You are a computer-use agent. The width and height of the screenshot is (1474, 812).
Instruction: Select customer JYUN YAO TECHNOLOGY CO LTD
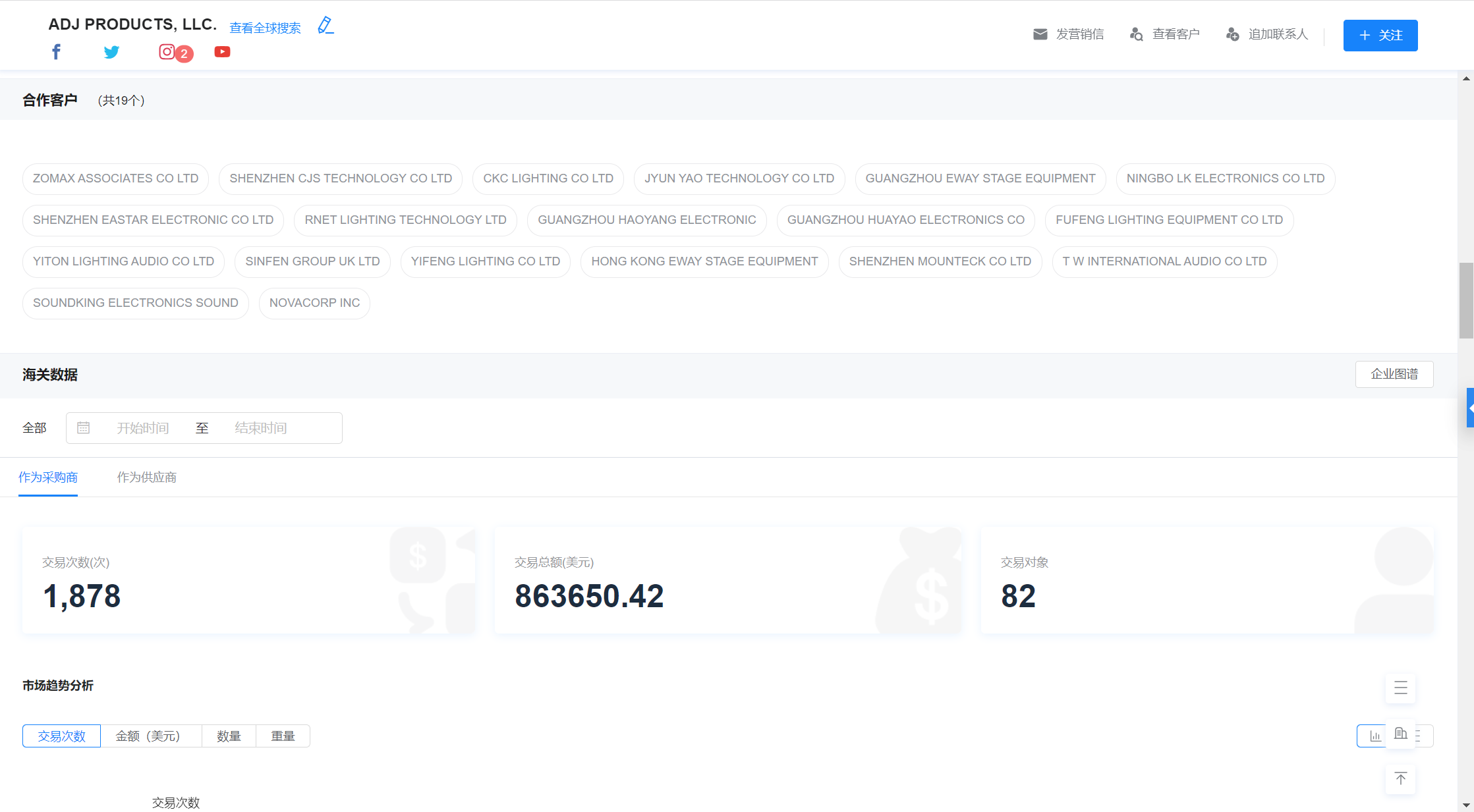739,178
